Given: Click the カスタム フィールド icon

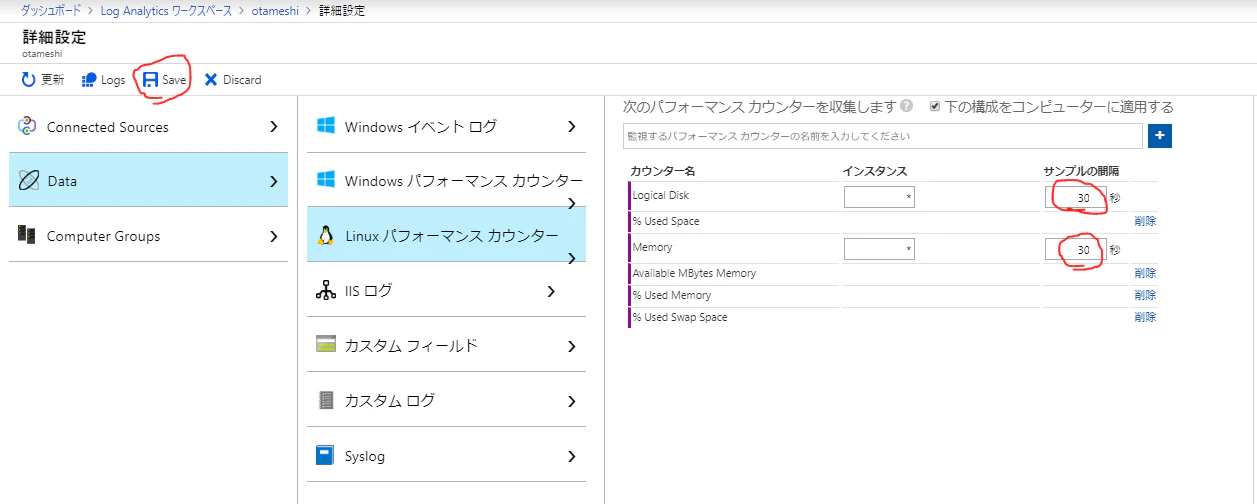Looking at the screenshot, I should tap(325, 345).
